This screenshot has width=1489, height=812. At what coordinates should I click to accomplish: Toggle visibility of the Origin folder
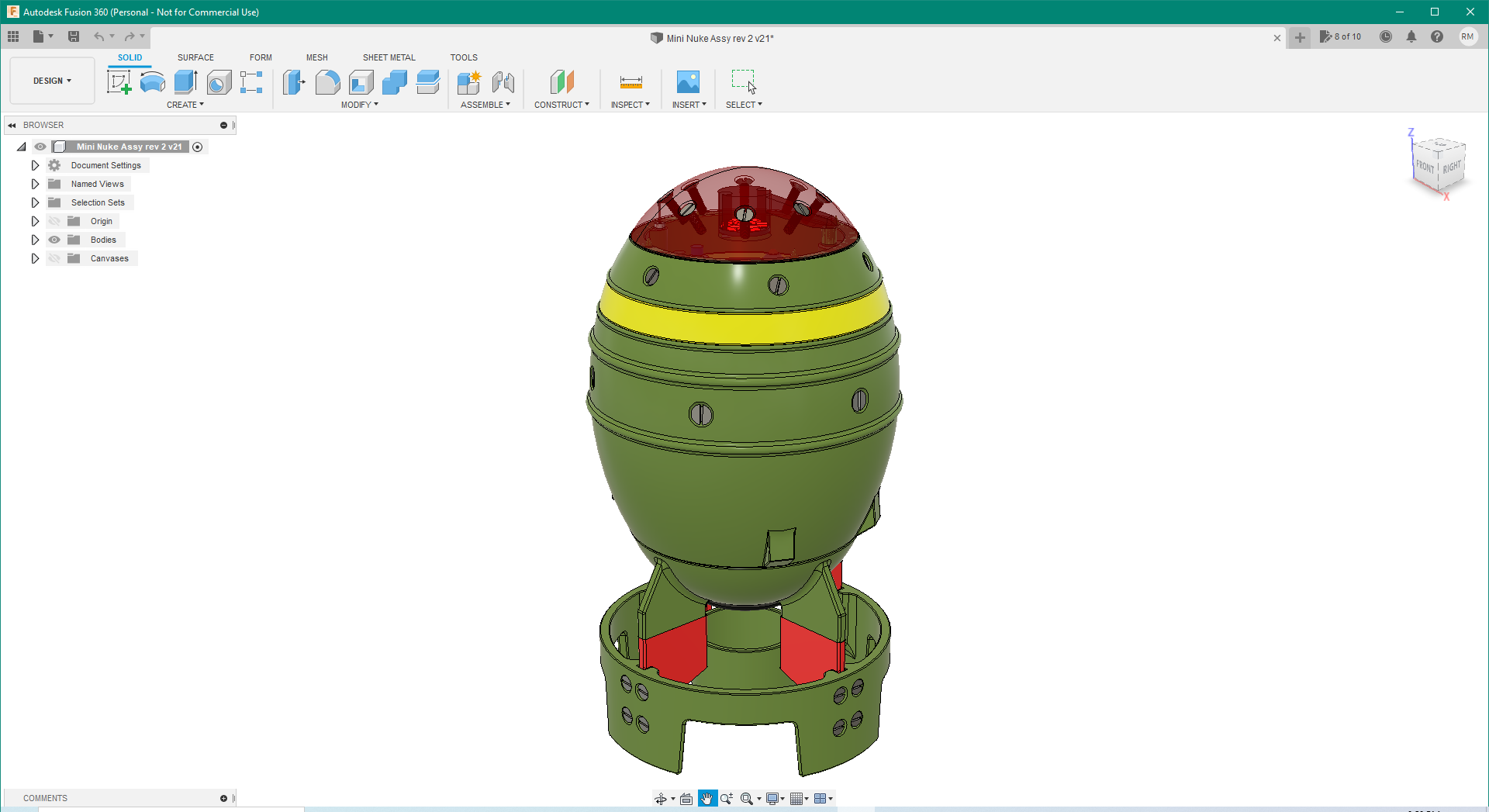(54, 221)
